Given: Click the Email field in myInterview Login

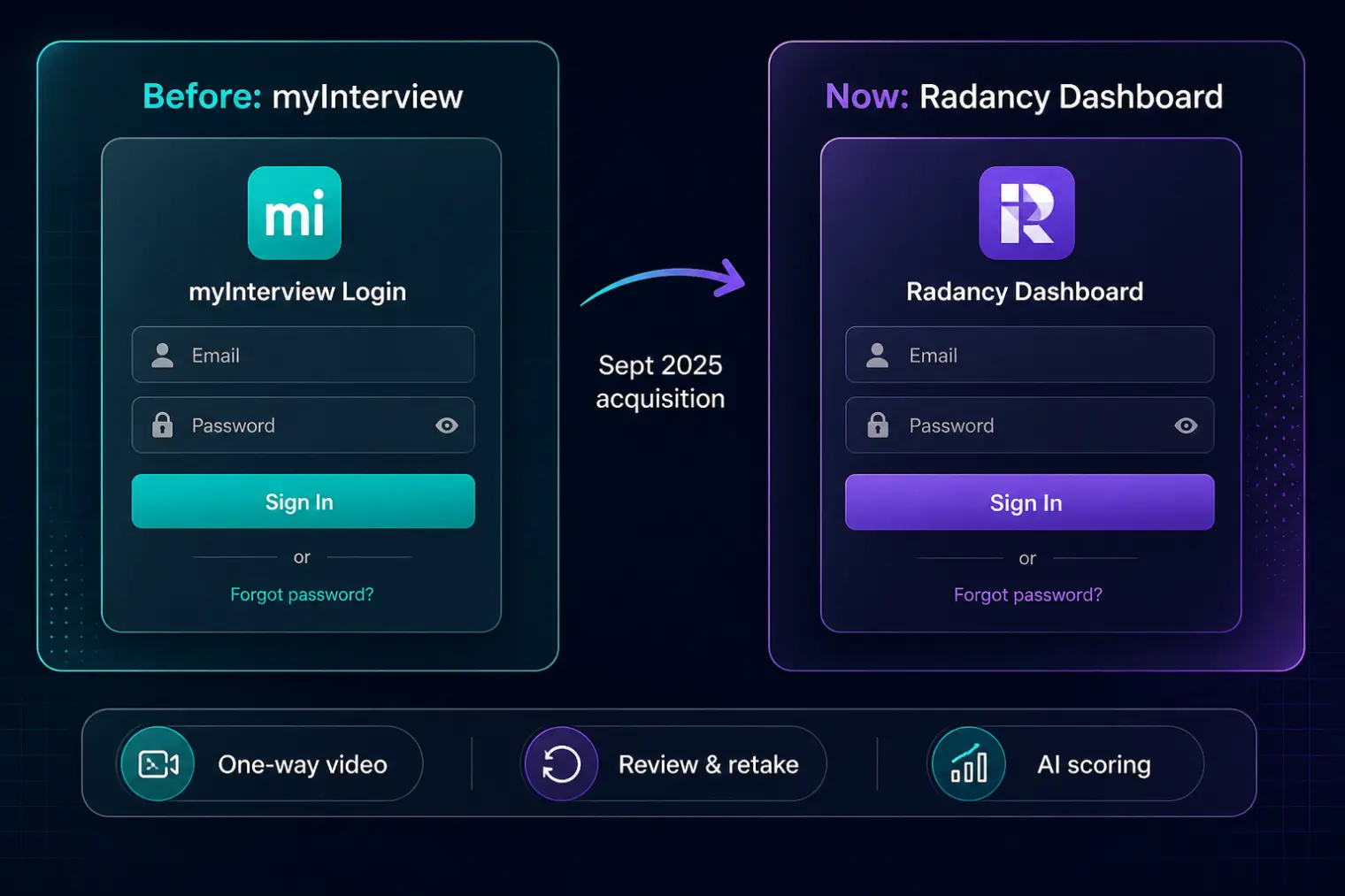Looking at the screenshot, I should [x=304, y=355].
